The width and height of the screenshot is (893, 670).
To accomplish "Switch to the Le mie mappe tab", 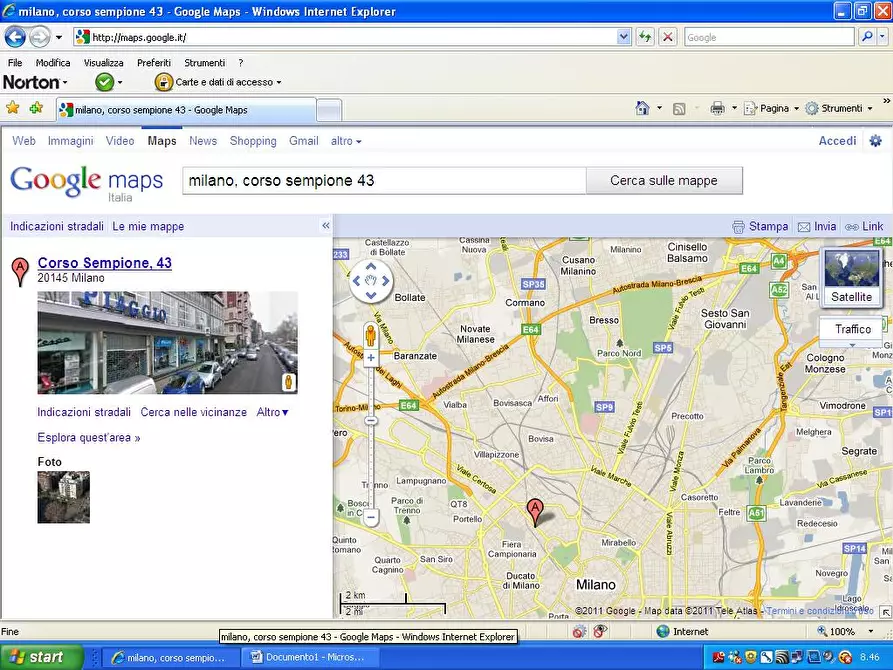I will pos(148,226).
